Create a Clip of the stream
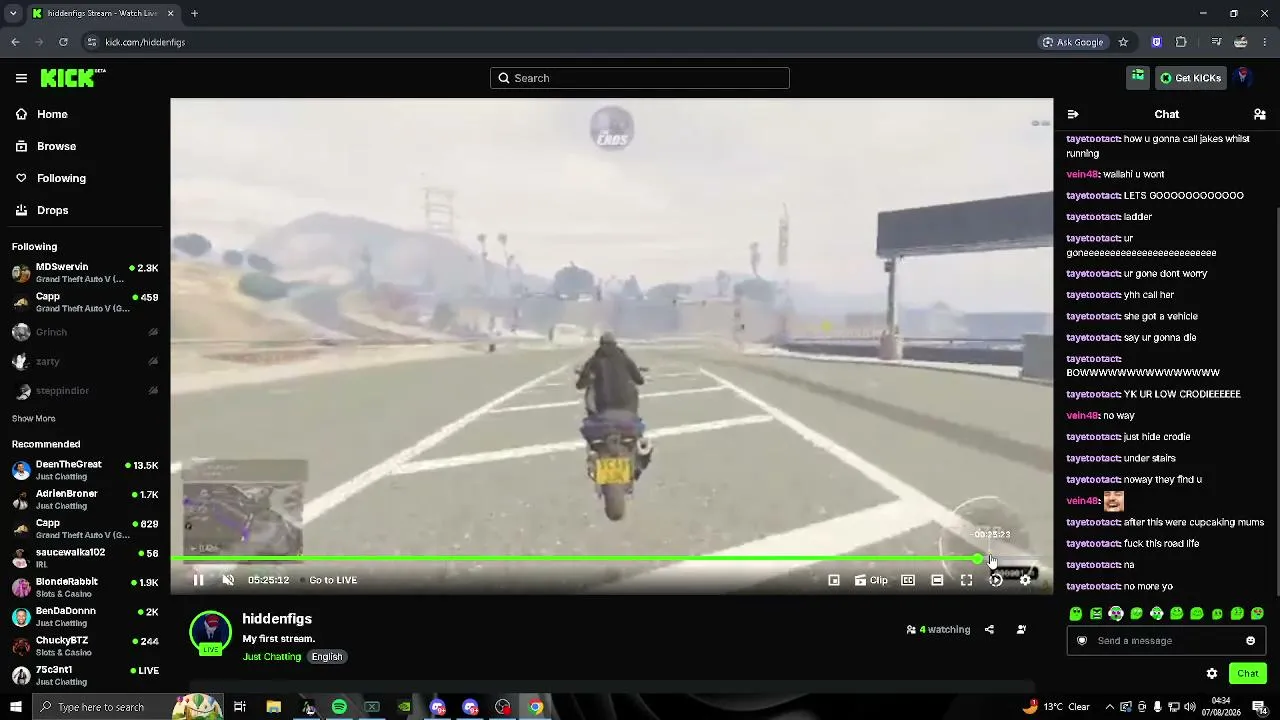1280x720 pixels. [x=871, y=580]
